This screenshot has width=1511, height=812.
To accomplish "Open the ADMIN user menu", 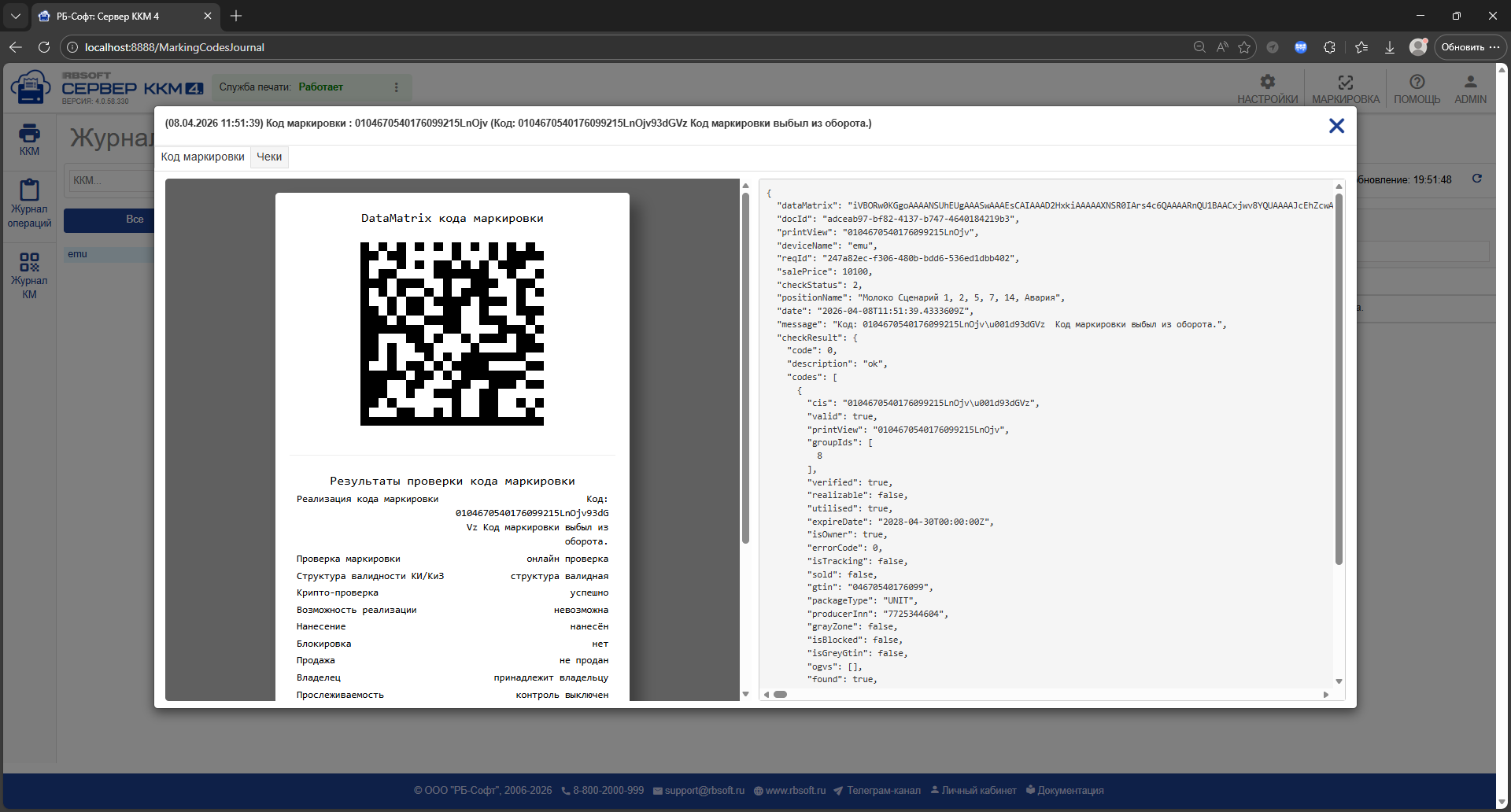I will pos(1470,89).
